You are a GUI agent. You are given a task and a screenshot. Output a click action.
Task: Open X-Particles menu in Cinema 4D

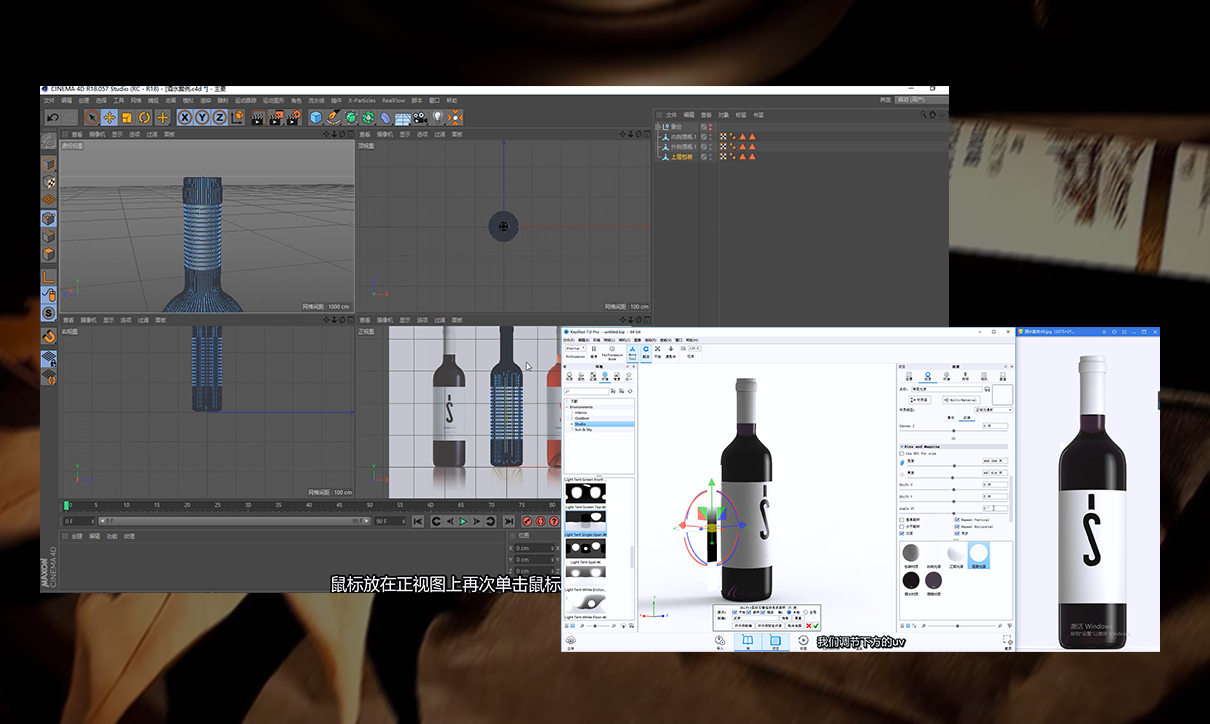click(362, 100)
